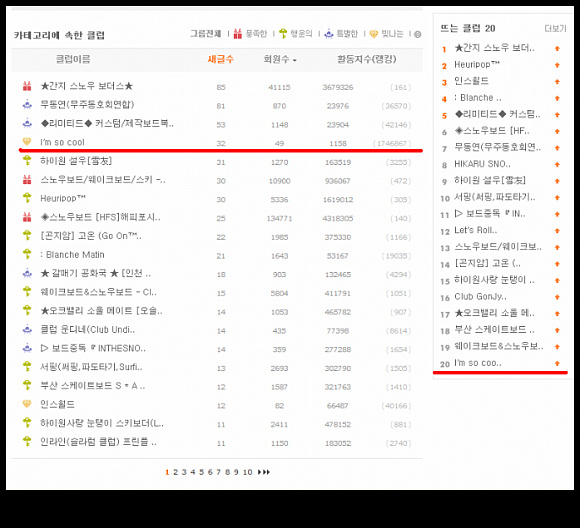Click the diamond icon beside I'm so cool
This screenshot has width=580, height=528.
27,141
